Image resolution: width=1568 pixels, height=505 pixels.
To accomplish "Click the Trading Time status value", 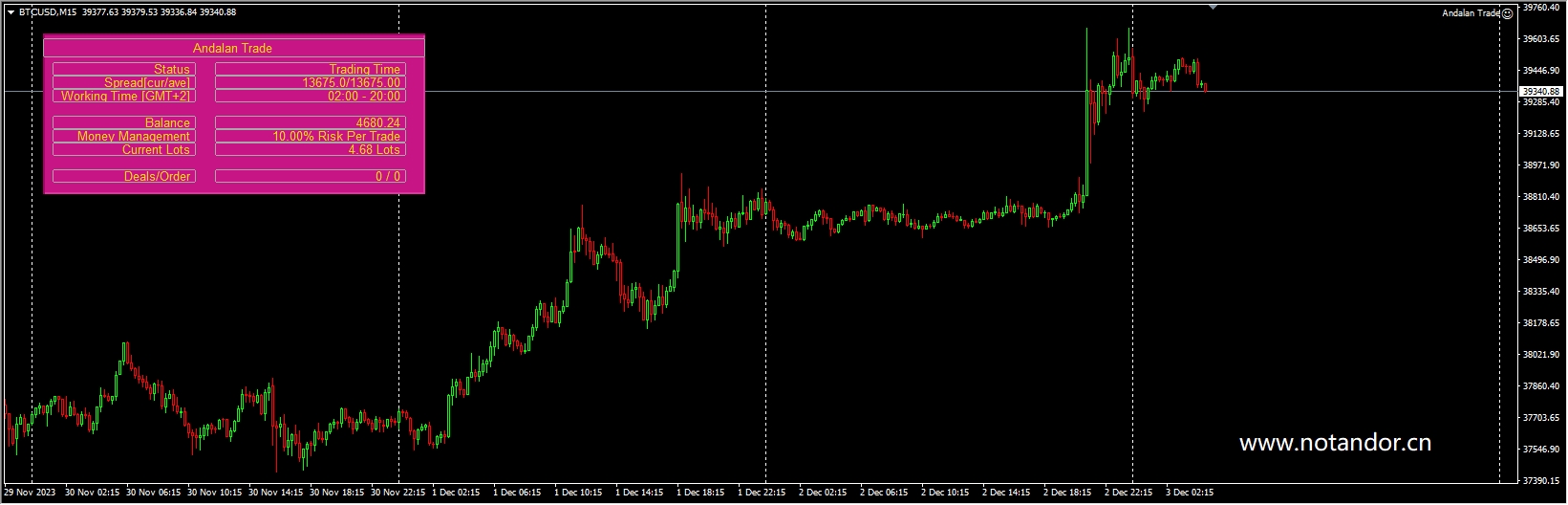I will click(x=311, y=69).
